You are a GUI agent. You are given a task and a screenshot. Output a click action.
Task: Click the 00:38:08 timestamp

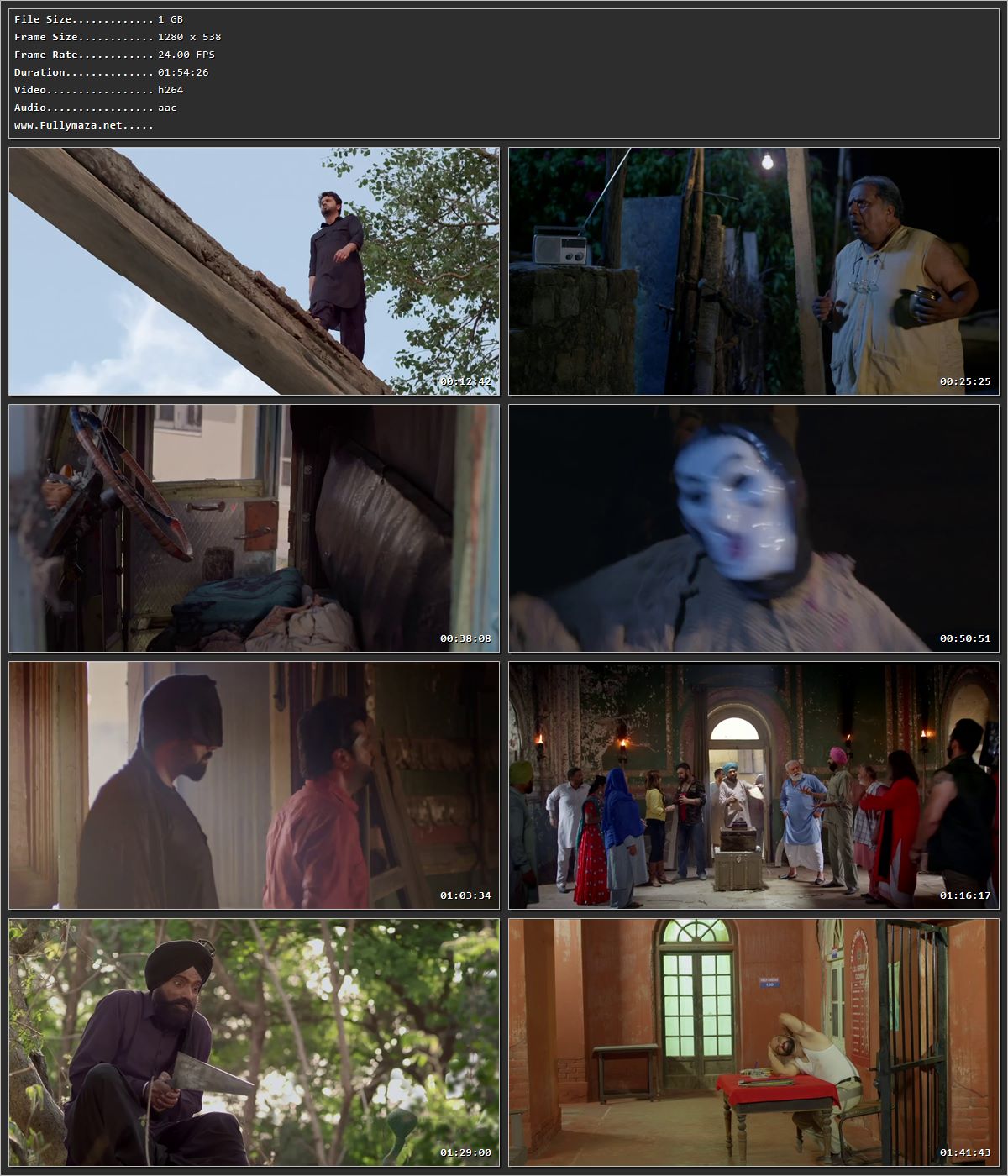(465, 638)
